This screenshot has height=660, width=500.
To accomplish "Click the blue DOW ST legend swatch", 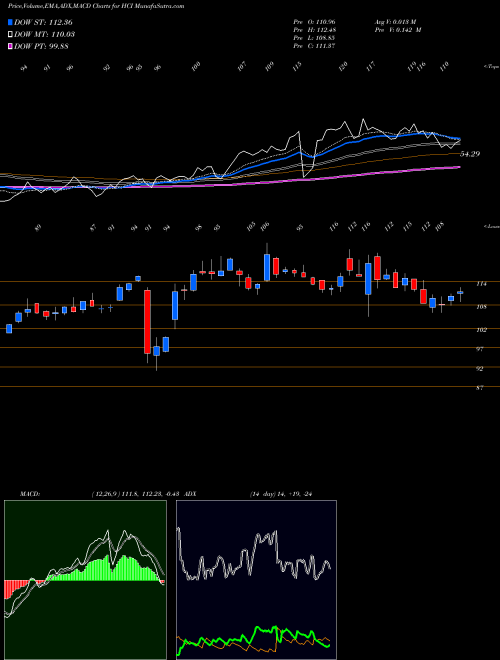I will coord(11,22).
